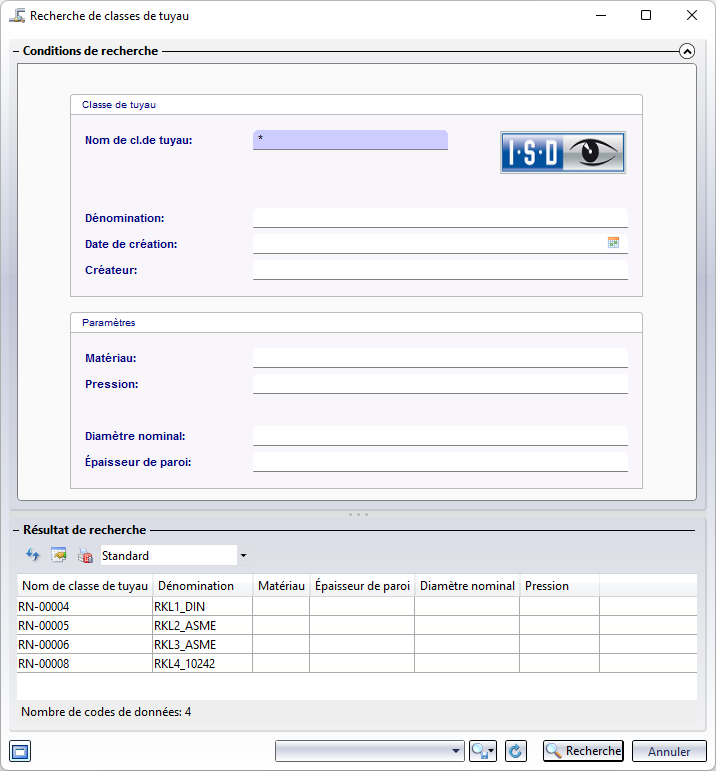Viewport: 716px width, 771px height.
Task: Sort by Épaisseur de paroi column header
Action: tap(362, 586)
